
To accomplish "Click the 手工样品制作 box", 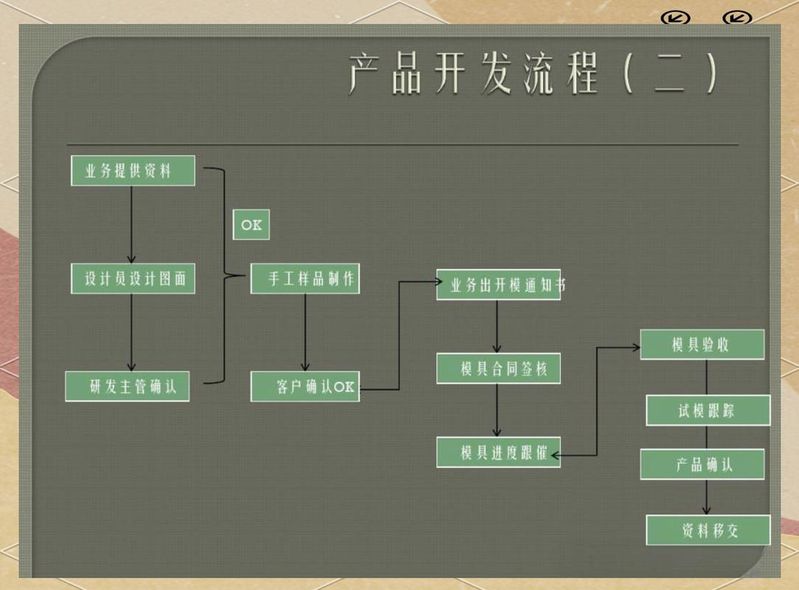I will point(305,279).
